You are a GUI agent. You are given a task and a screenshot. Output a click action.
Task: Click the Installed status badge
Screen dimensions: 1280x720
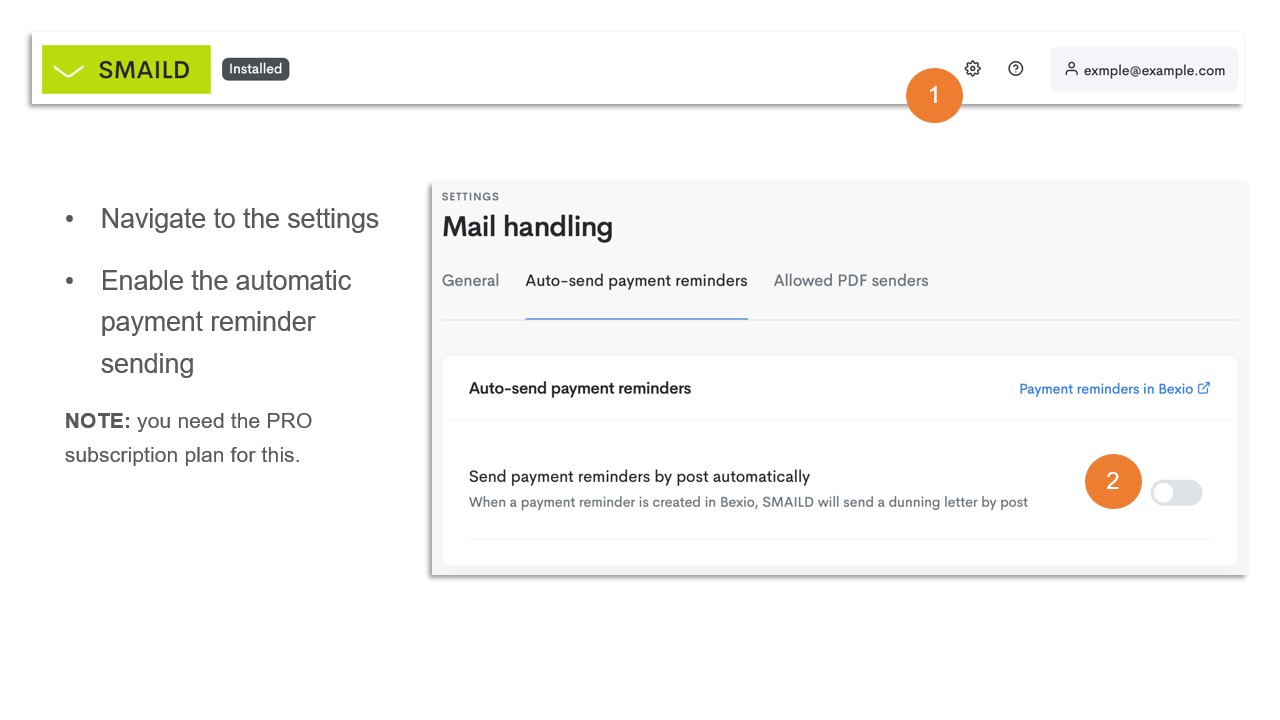255,69
